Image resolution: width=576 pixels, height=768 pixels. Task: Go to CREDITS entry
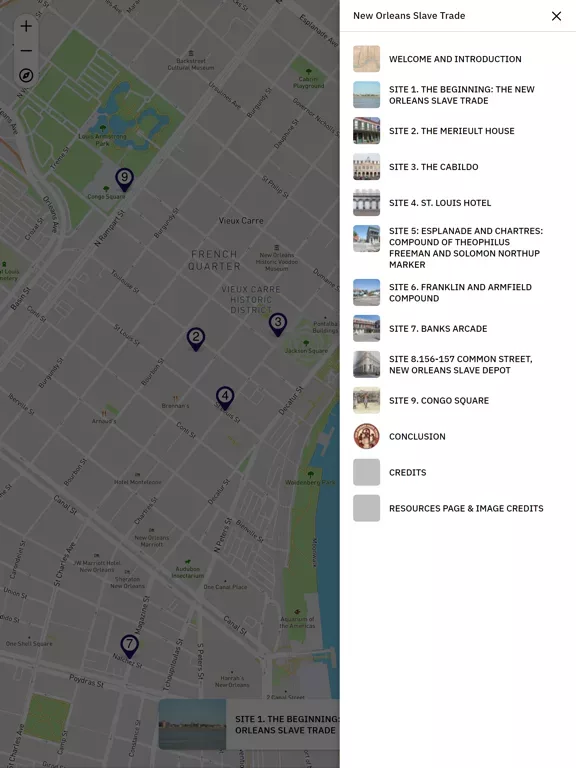(408, 472)
